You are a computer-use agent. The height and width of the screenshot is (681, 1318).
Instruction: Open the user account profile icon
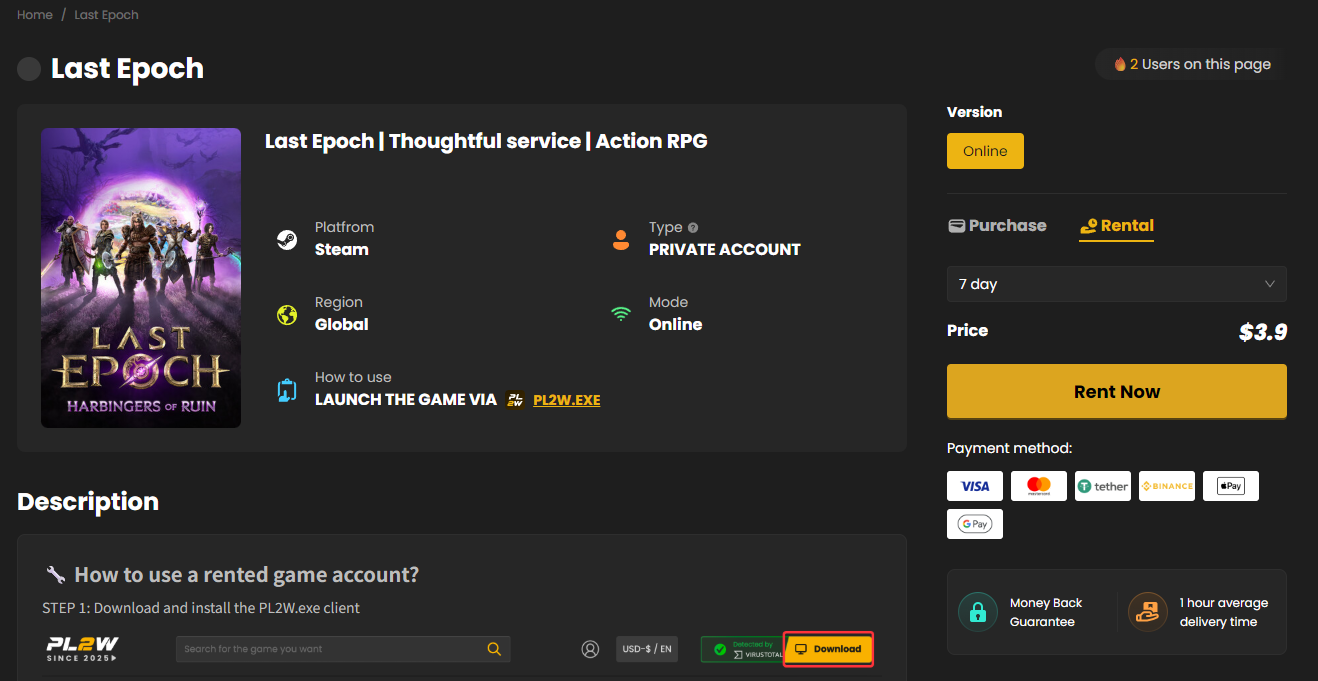click(x=590, y=649)
